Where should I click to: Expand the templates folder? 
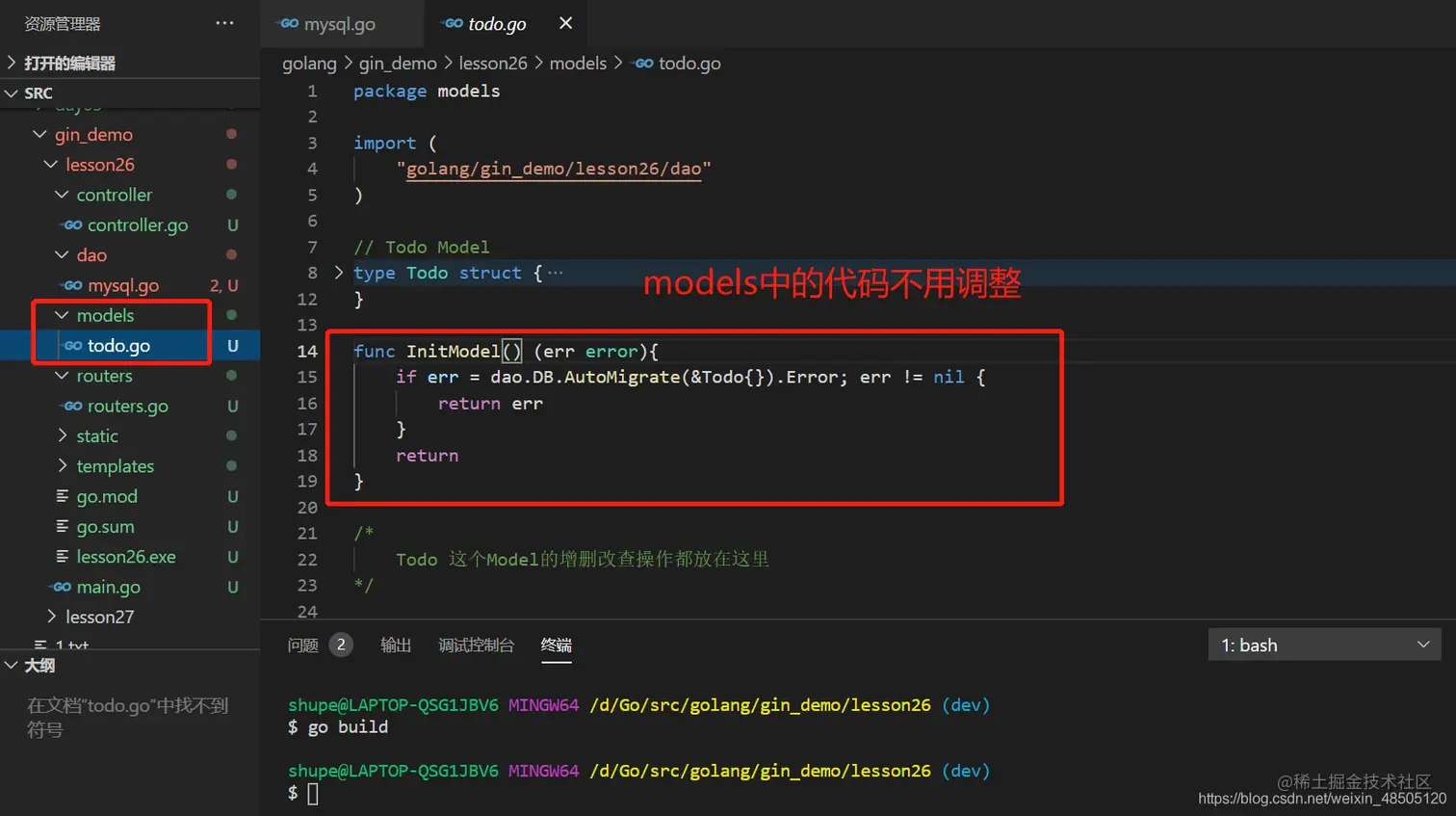click(62, 466)
